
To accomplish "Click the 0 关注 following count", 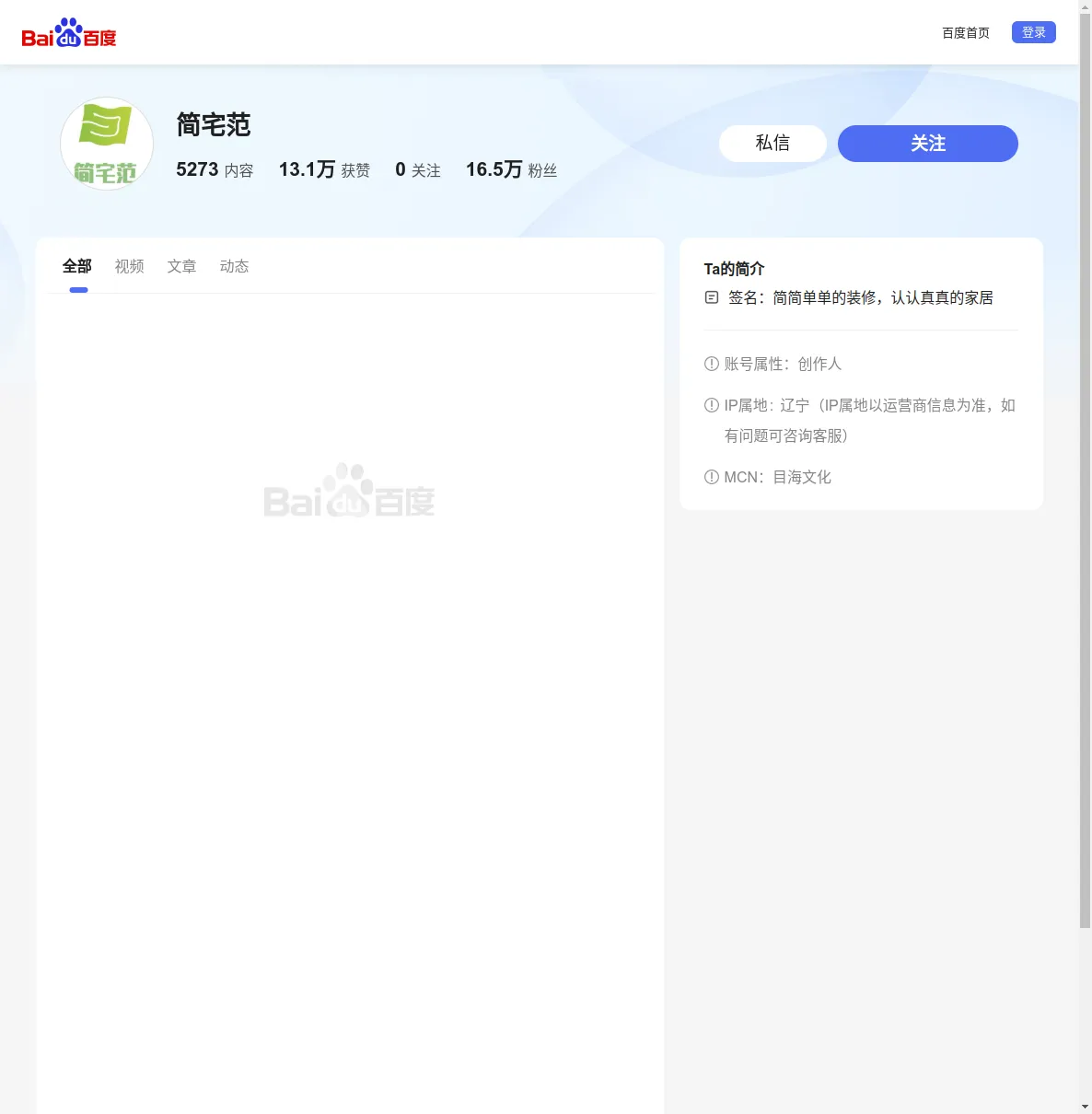I will (418, 169).
